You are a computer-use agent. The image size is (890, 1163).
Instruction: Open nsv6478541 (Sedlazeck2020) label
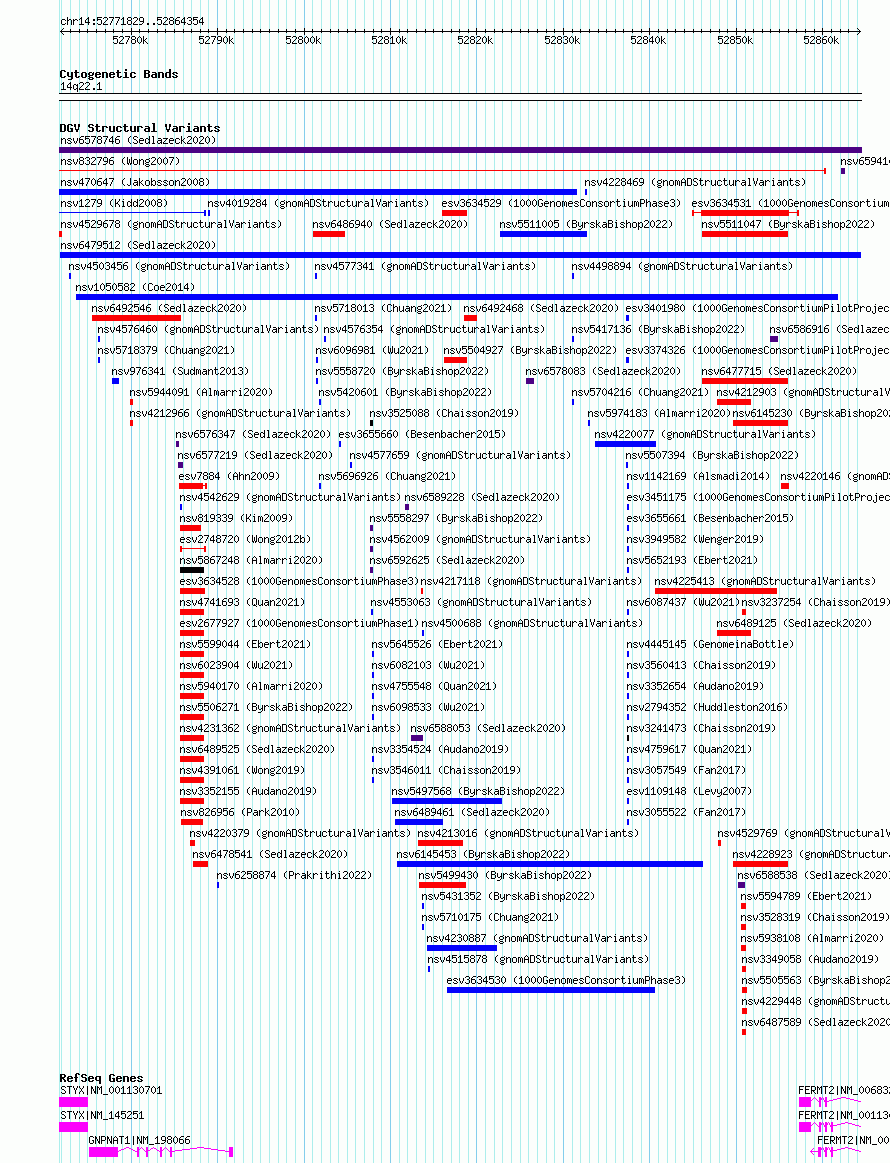270,854
